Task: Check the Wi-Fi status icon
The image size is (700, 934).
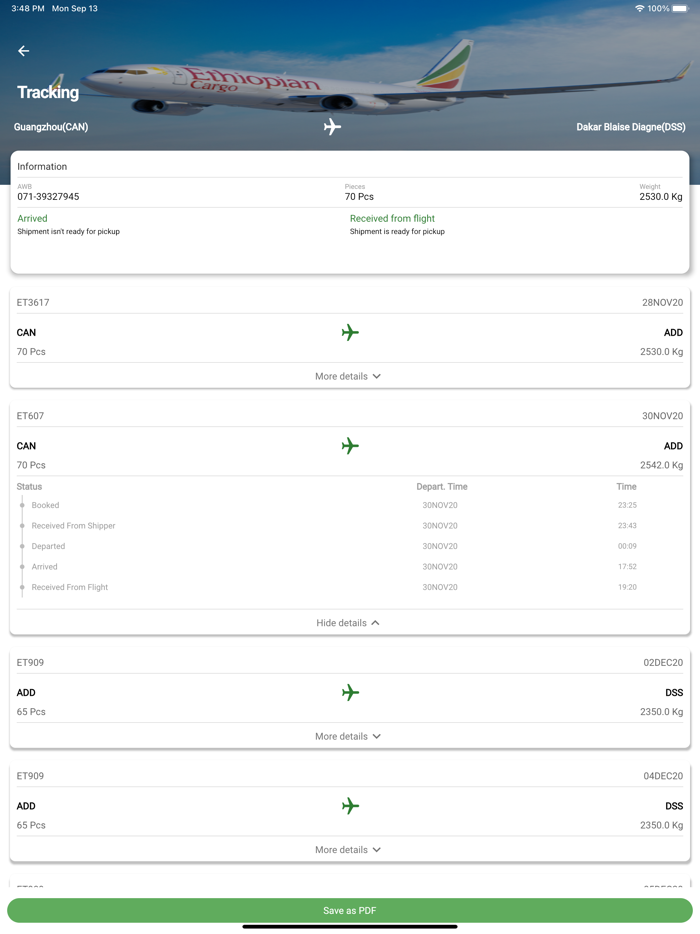Action: [x=639, y=8]
